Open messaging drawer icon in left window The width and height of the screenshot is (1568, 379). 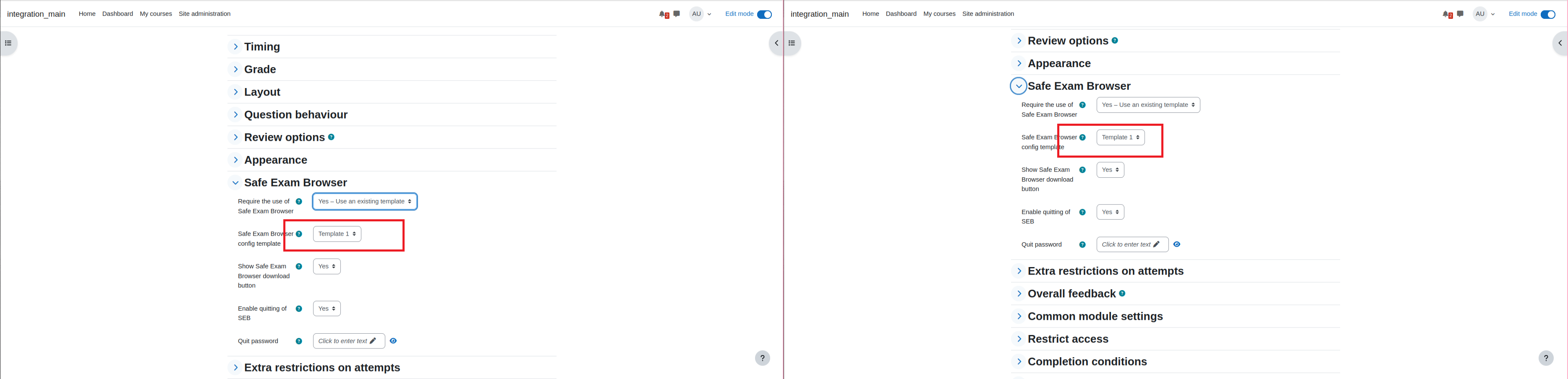tap(677, 13)
